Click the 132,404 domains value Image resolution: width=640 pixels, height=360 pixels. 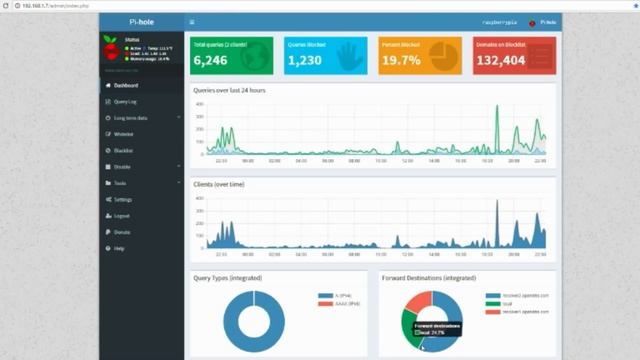(501, 60)
